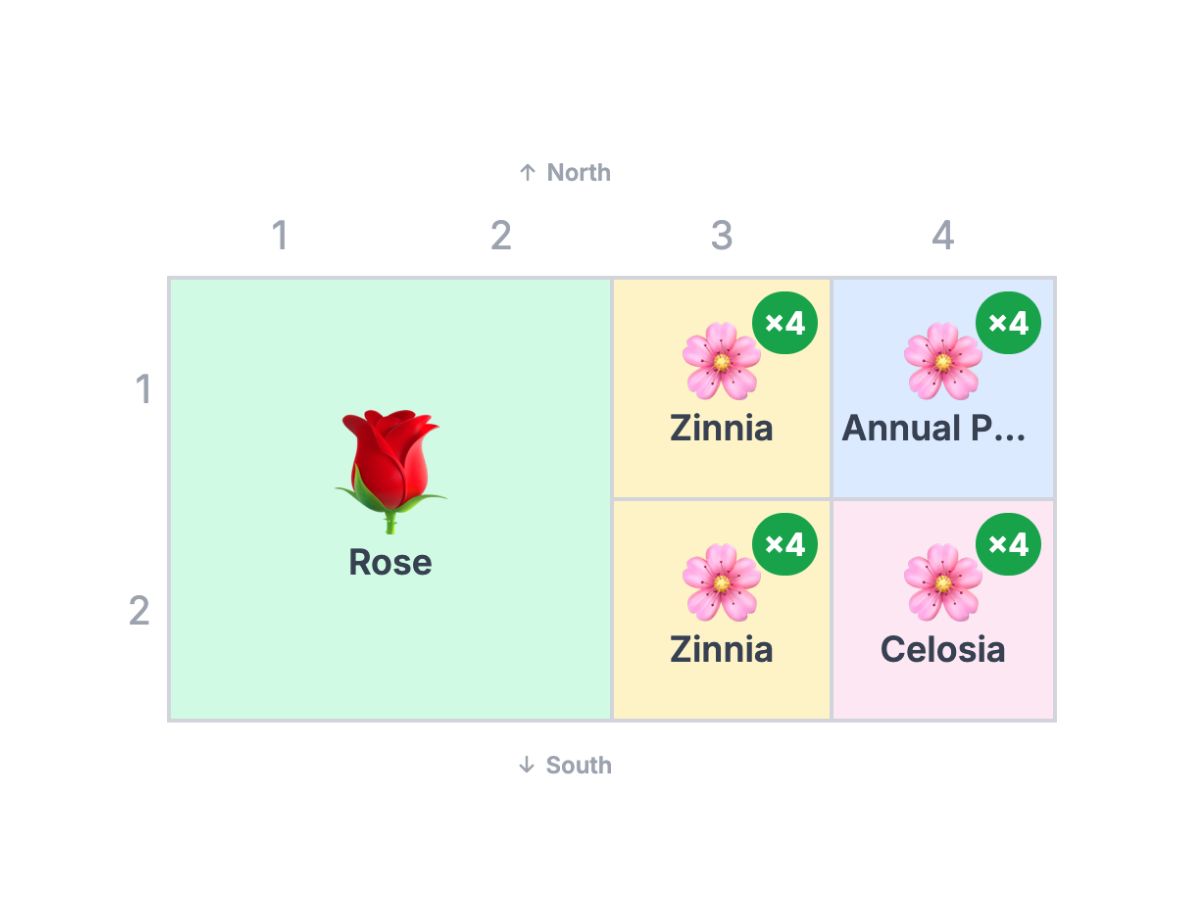Click column header number 2
Viewport: 1200px width, 920px height.
pos(501,236)
